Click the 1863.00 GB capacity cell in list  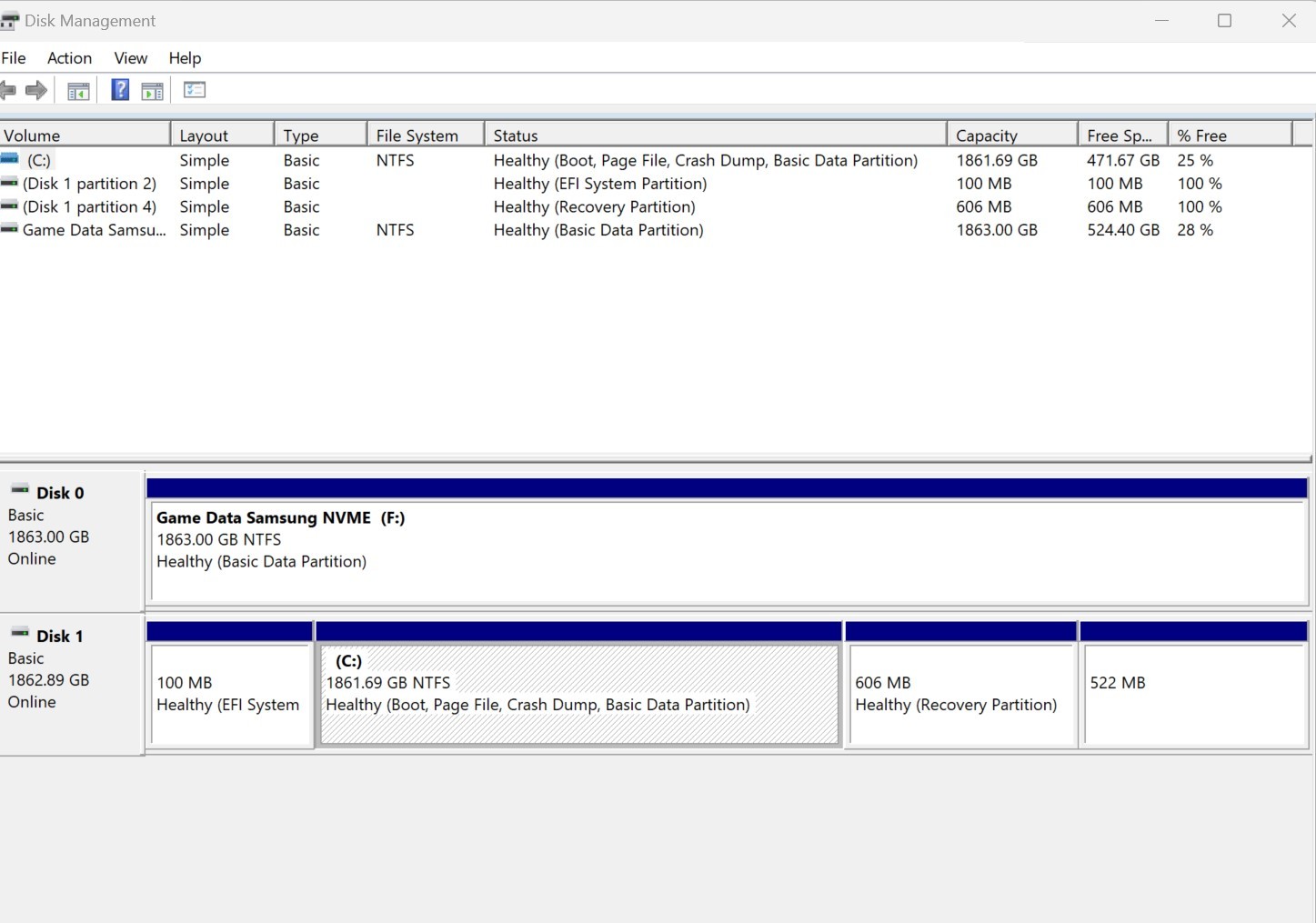(997, 230)
